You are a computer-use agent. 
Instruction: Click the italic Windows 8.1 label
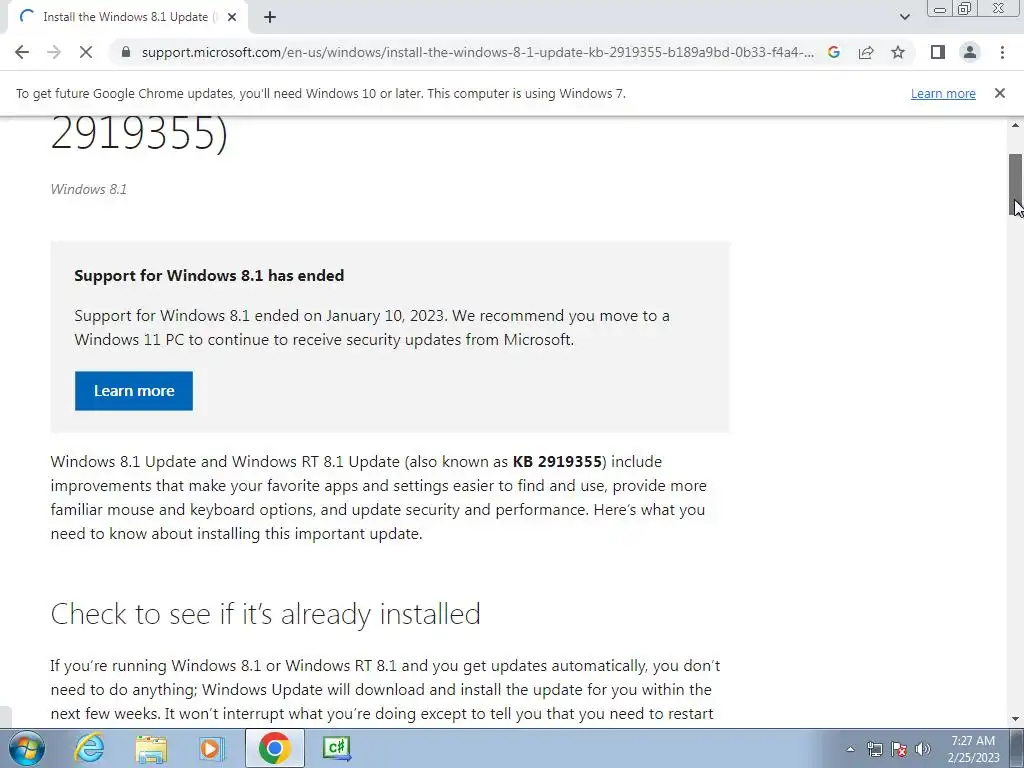pos(89,189)
